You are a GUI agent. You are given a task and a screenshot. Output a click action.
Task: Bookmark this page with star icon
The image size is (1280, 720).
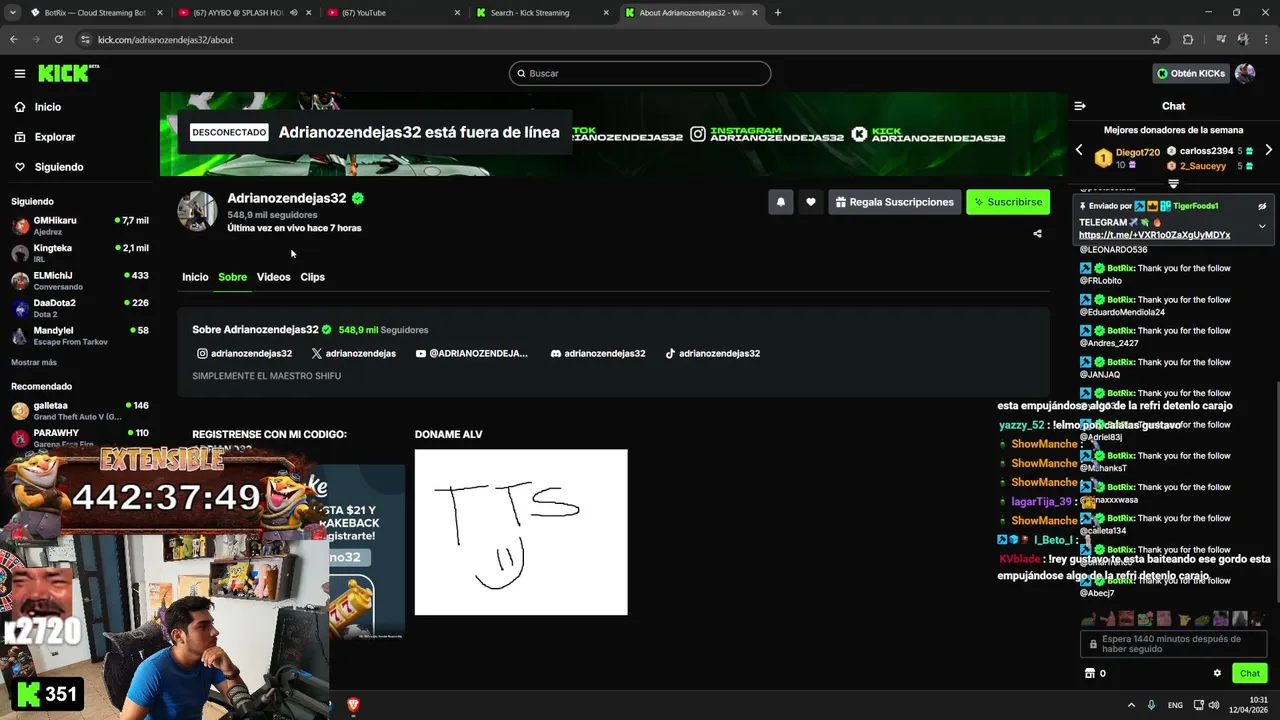(x=1156, y=40)
